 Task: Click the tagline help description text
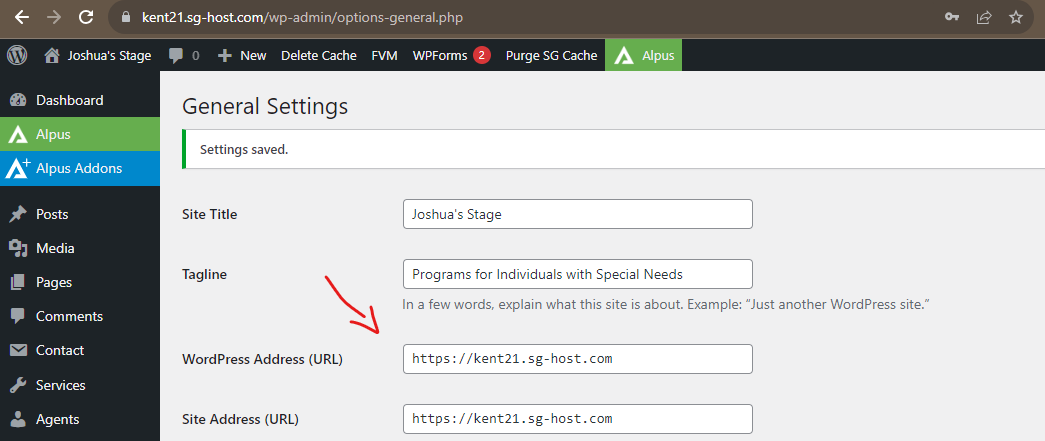[666, 305]
